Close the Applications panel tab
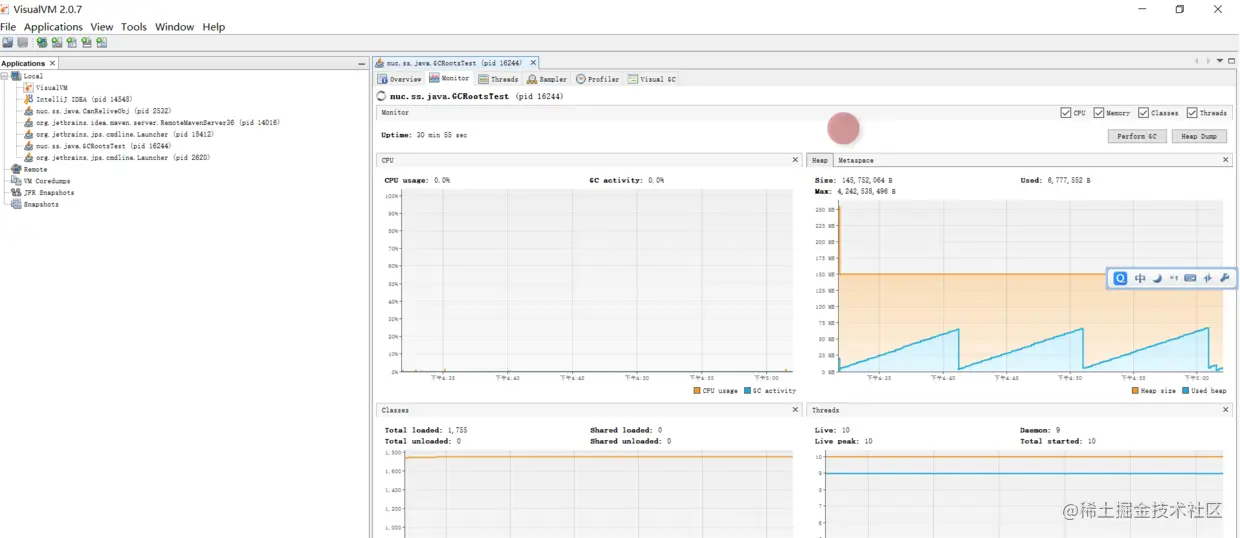1240x538 pixels. 53,63
